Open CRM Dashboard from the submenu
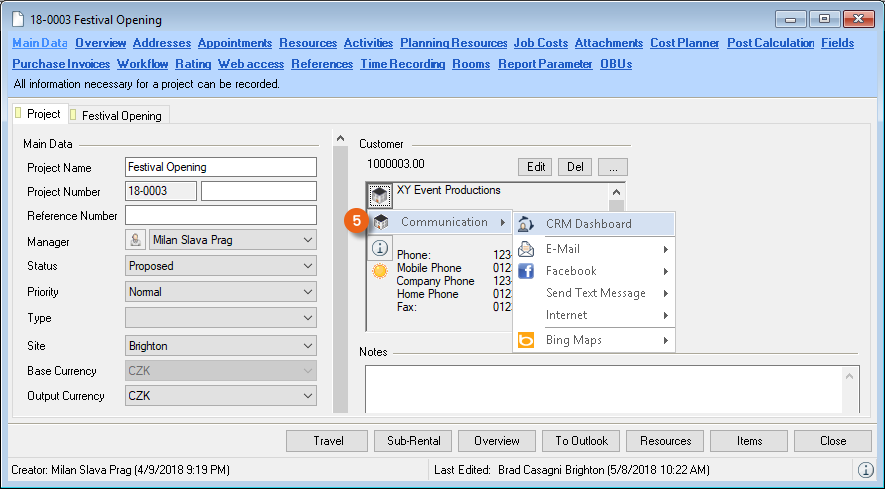The image size is (885, 489). [588, 224]
